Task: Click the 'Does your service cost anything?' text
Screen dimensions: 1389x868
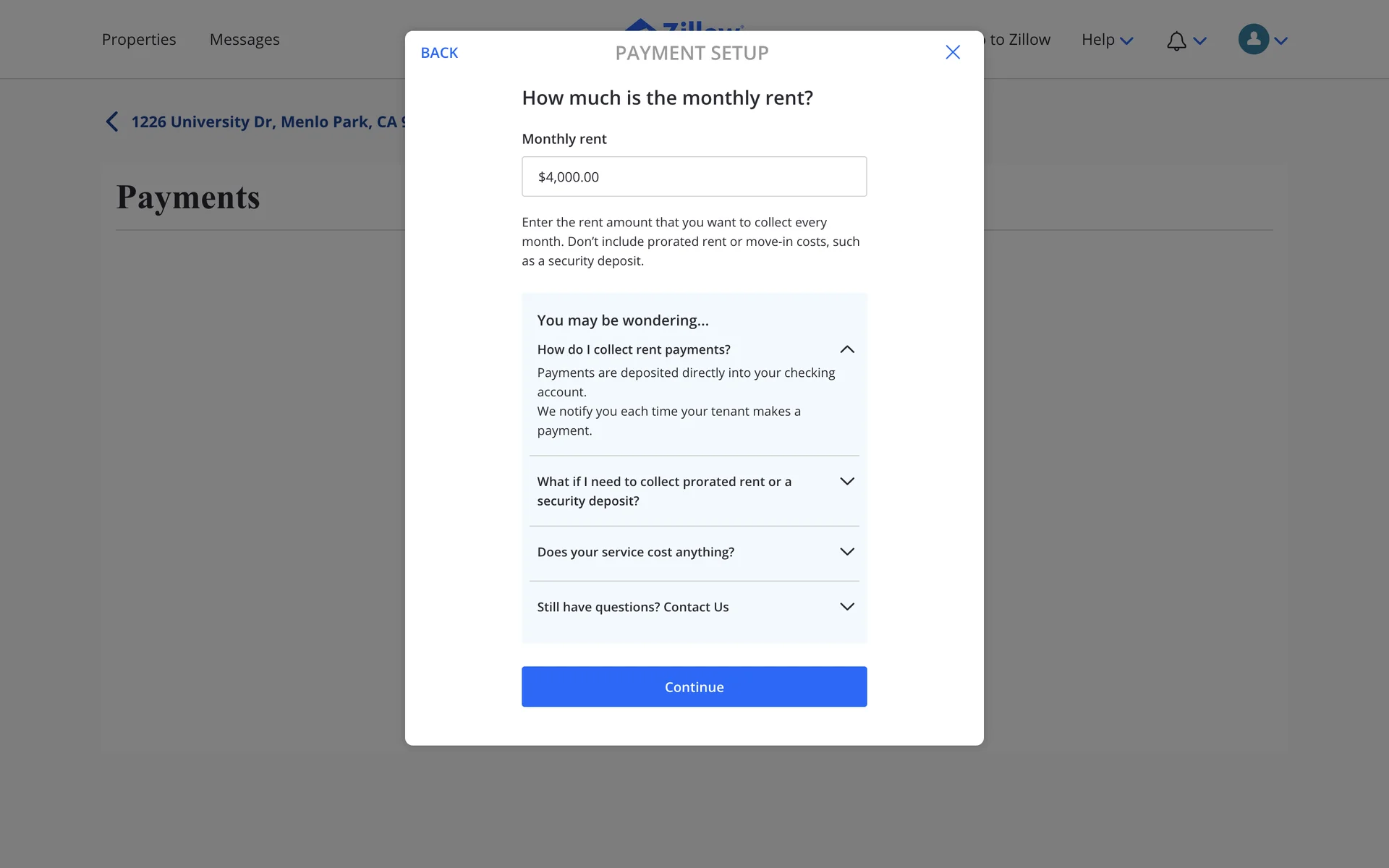Action: 635,552
